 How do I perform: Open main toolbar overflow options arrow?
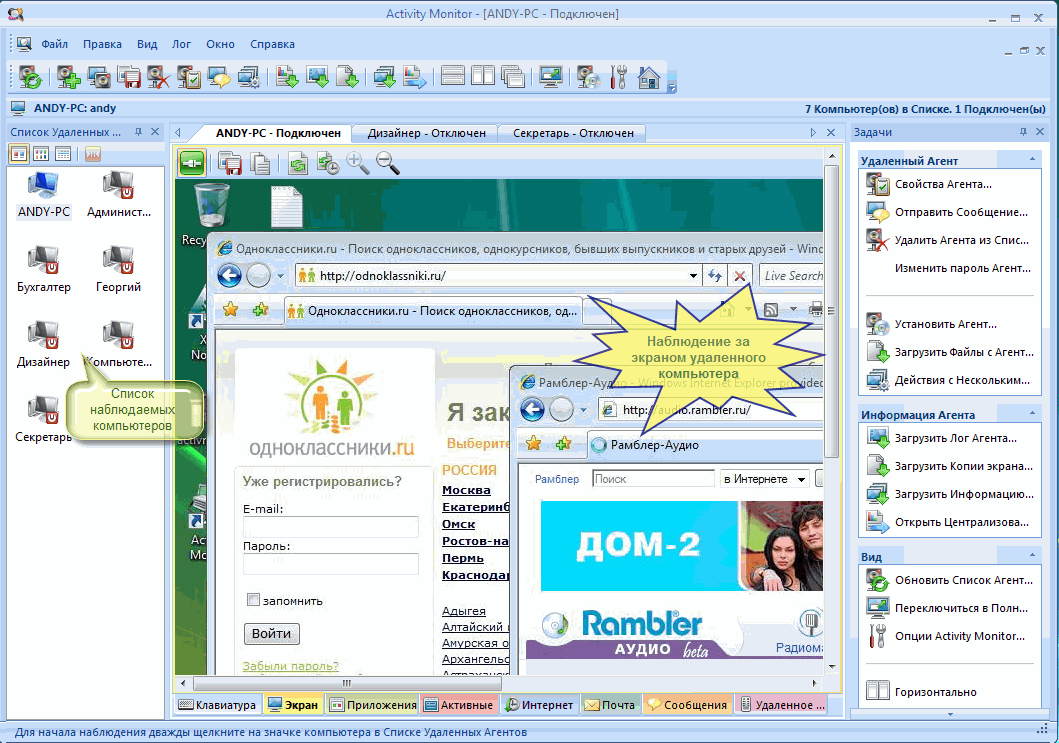[x=671, y=87]
